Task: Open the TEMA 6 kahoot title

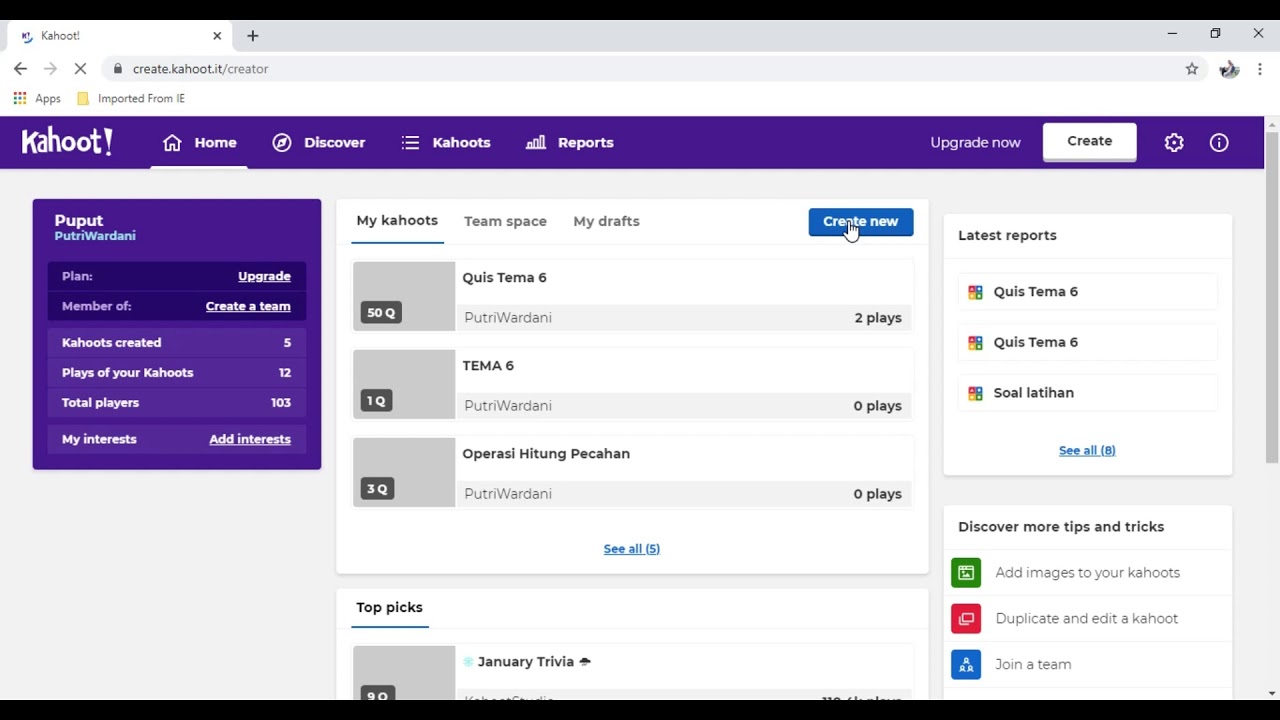Action: tap(488, 365)
